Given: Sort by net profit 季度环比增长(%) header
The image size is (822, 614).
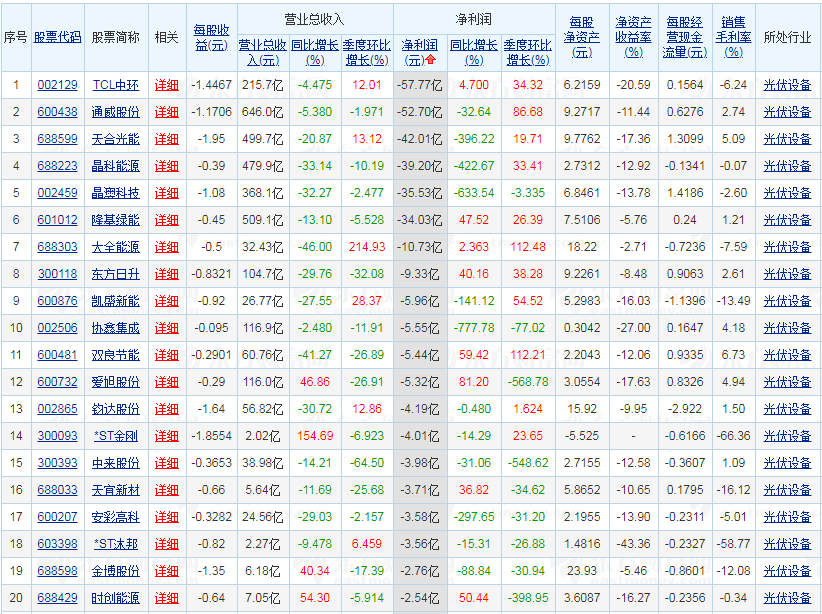Looking at the screenshot, I should (528, 52).
